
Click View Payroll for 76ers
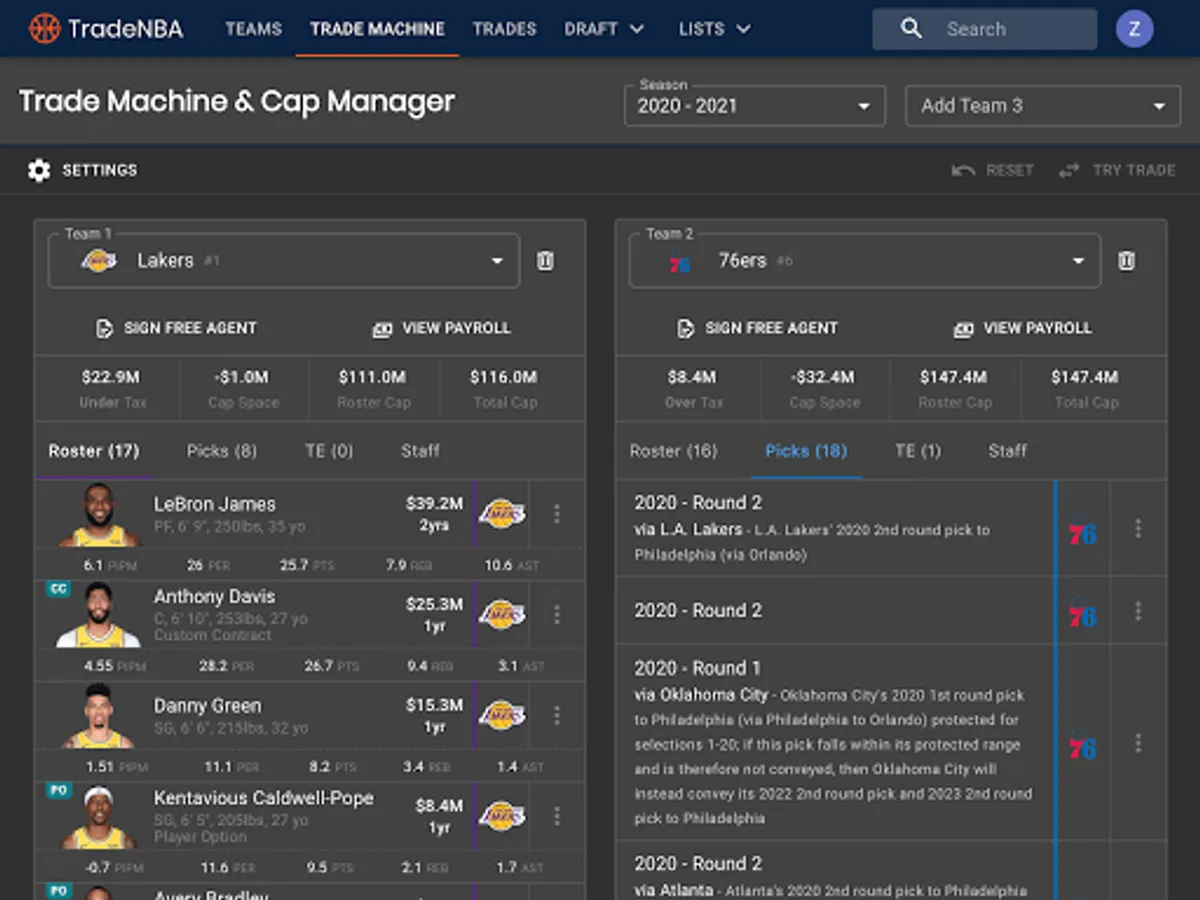coord(1022,328)
